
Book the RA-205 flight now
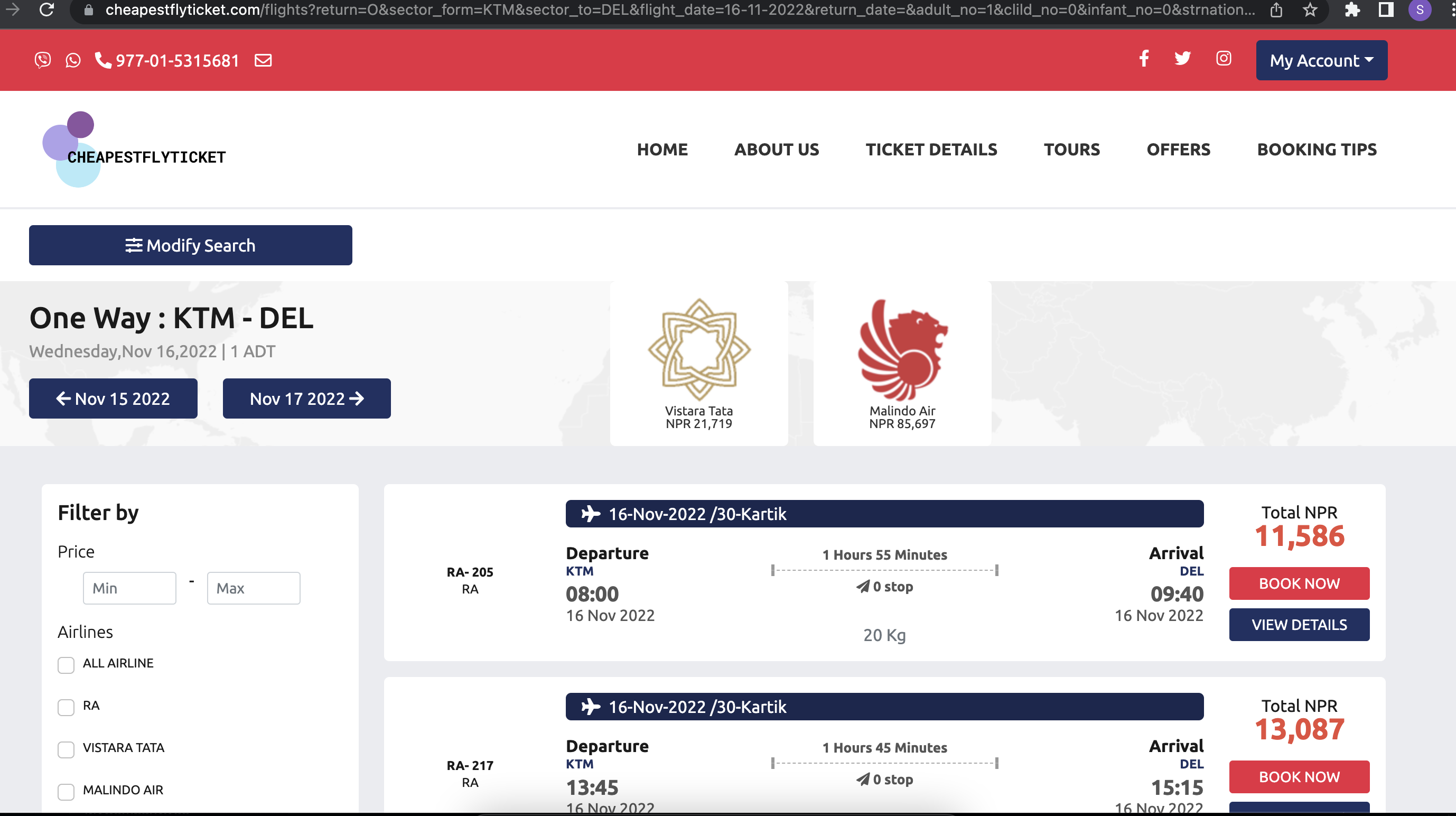tap(1299, 583)
